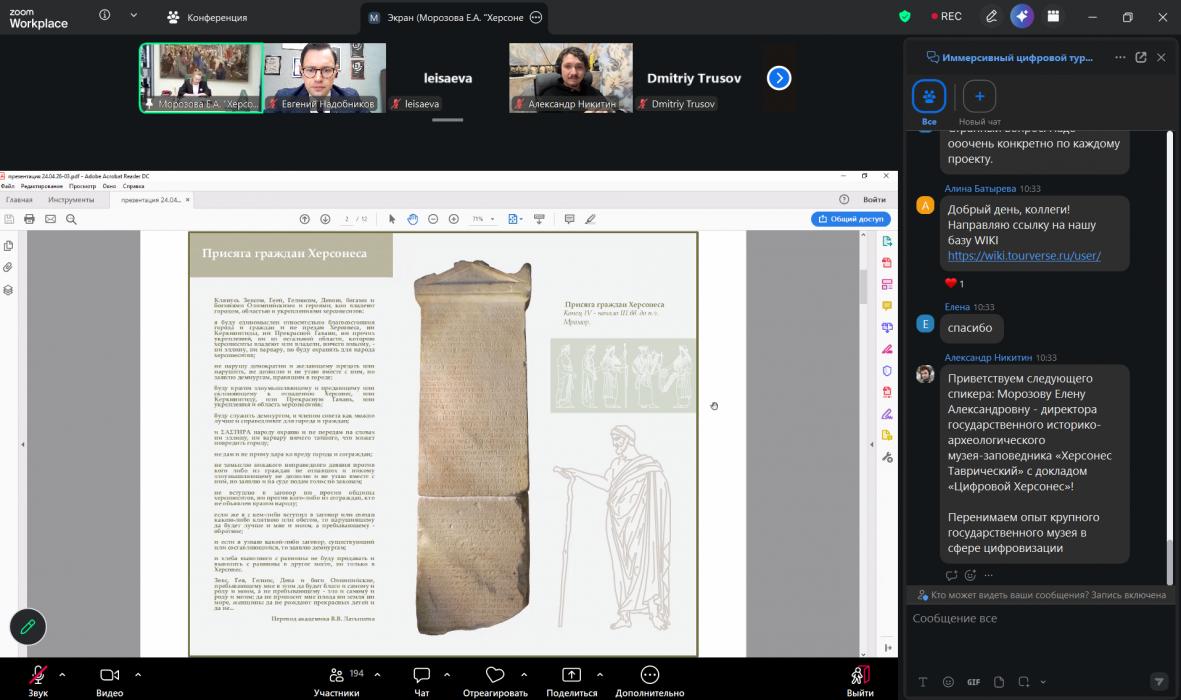The width and height of the screenshot is (1181, 700).
Task: Open the annotation pencil icon in title bar
Action: click(991, 16)
